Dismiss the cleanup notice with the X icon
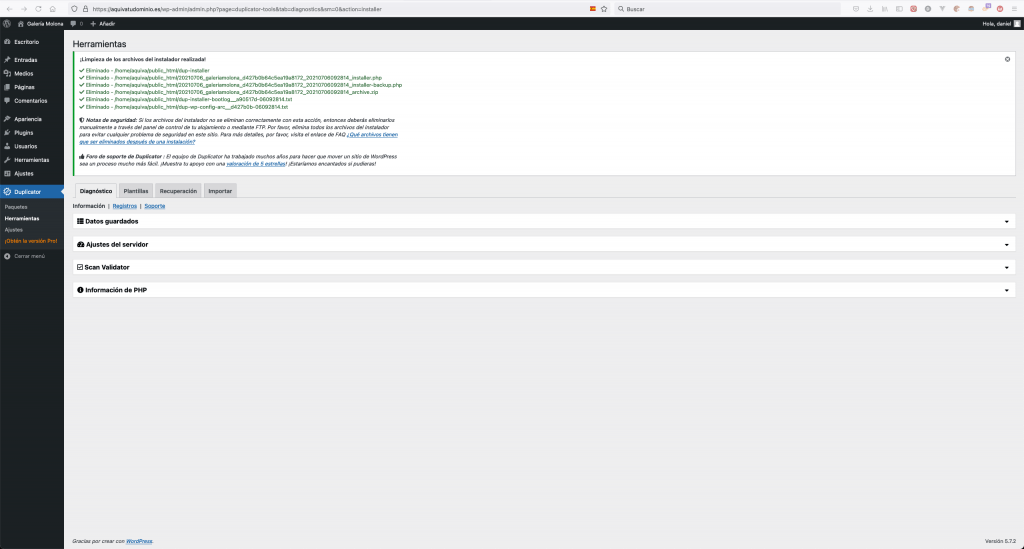This screenshot has width=1024, height=549. click(x=1007, y=59)
